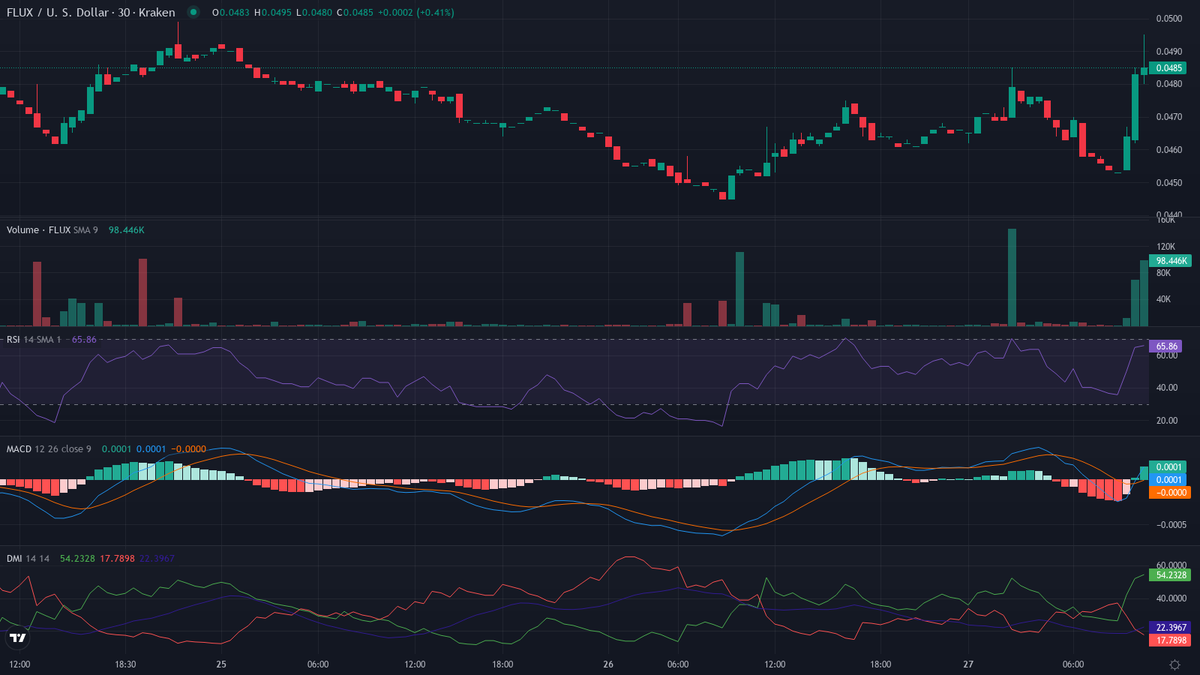
Task: Click the open value O0.0483
Action: [x=230, y=12]
